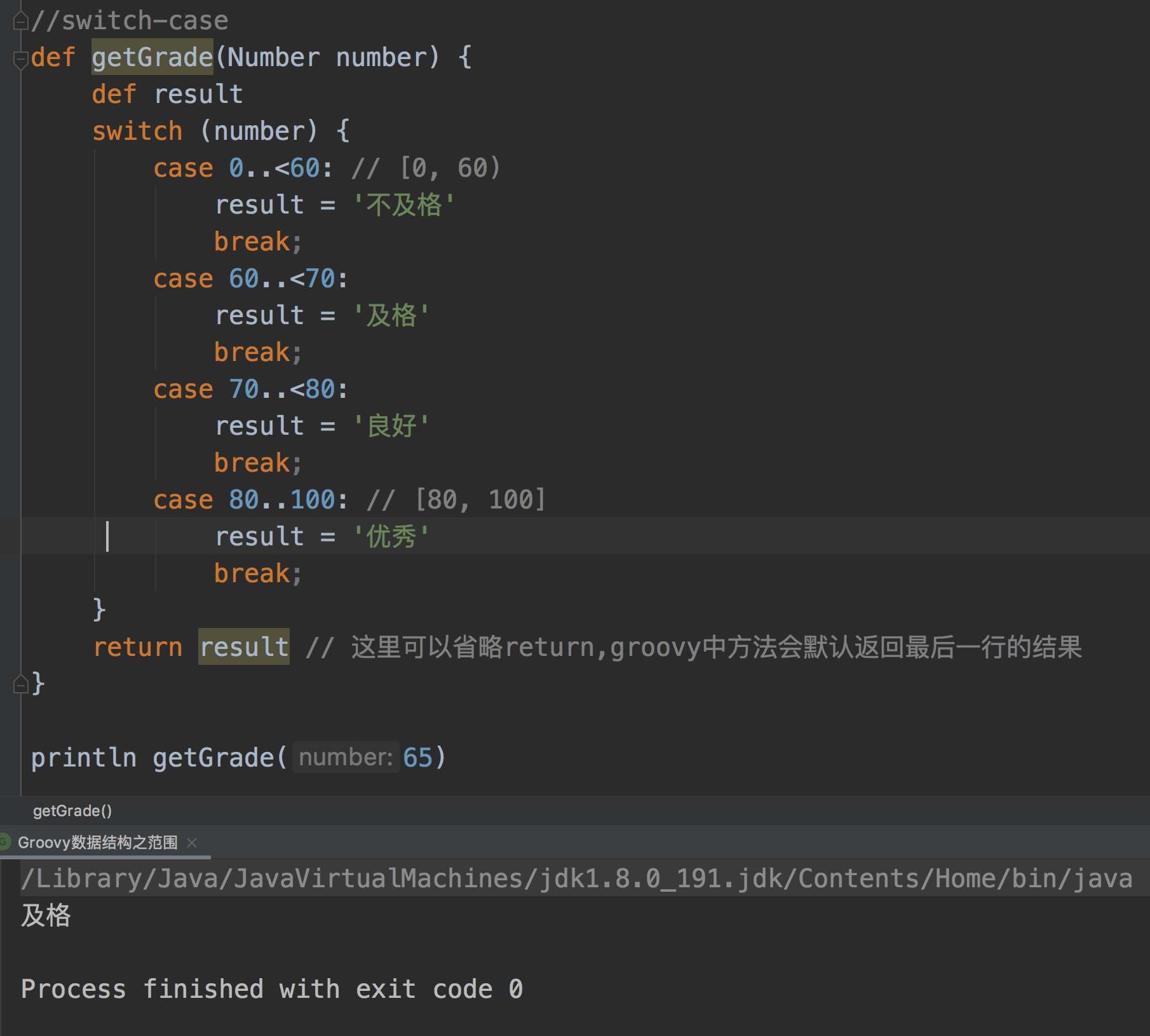Click the '优秀' string literal
The height and width of the screenshot is (1036, 1150).
point(391,536)
